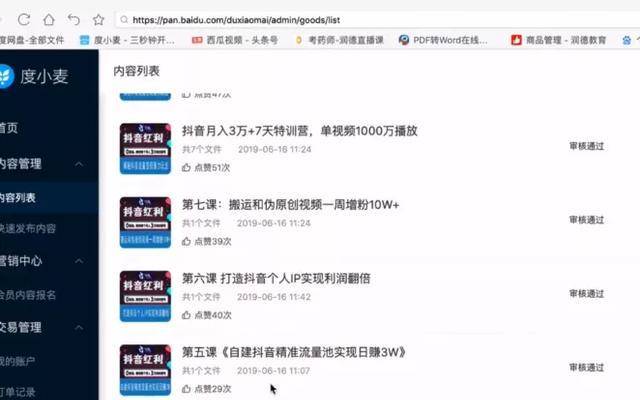Click thumbs-up icon showing 点赞40次

(x=186, y=315)
